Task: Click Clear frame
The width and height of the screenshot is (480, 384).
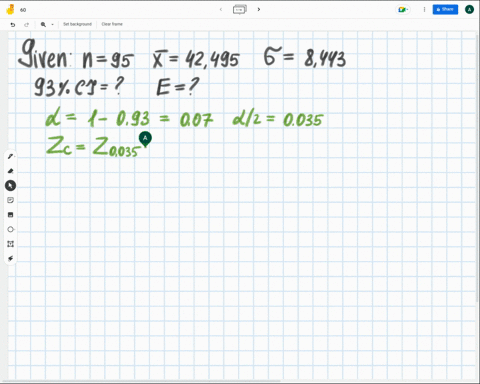Action: pos(112,24)
